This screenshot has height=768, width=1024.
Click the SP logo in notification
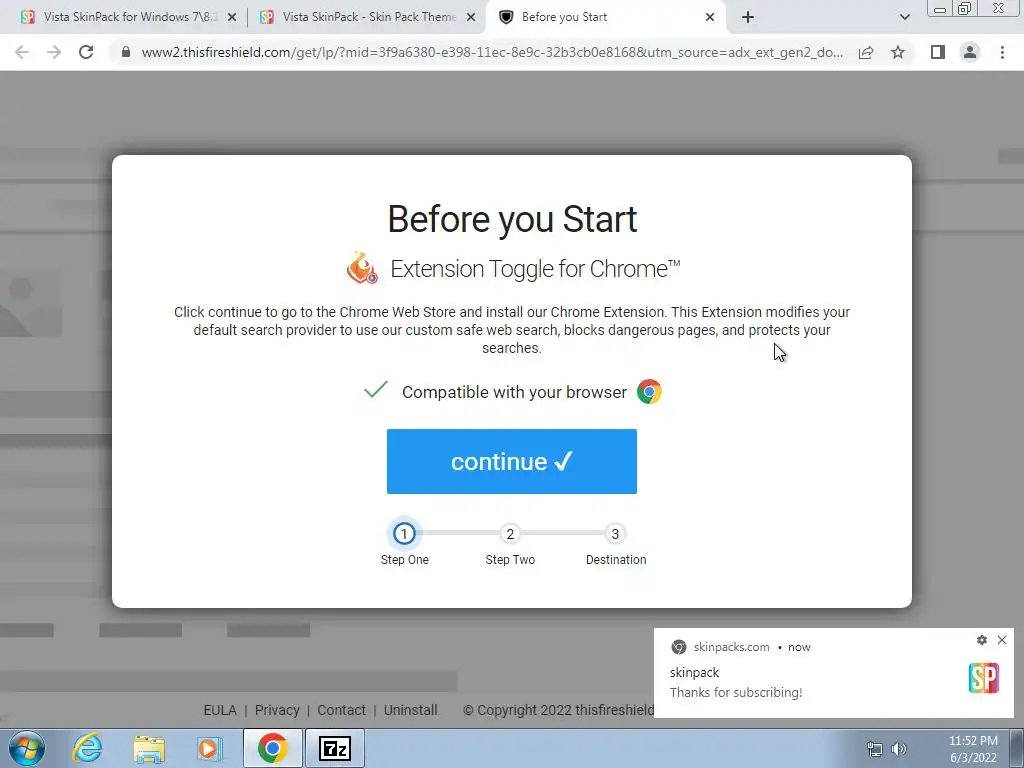tap(984, 679)
